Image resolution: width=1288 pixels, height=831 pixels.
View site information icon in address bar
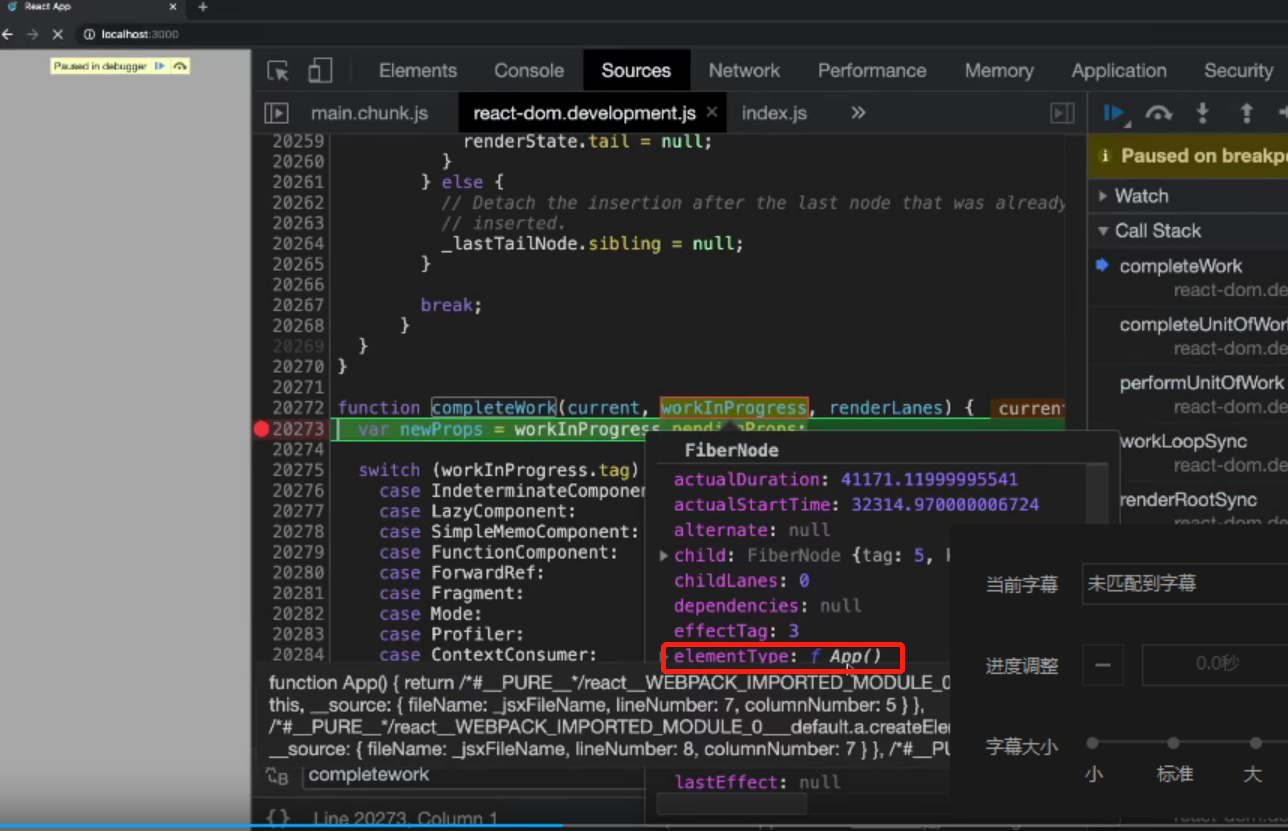click(89, 34)
